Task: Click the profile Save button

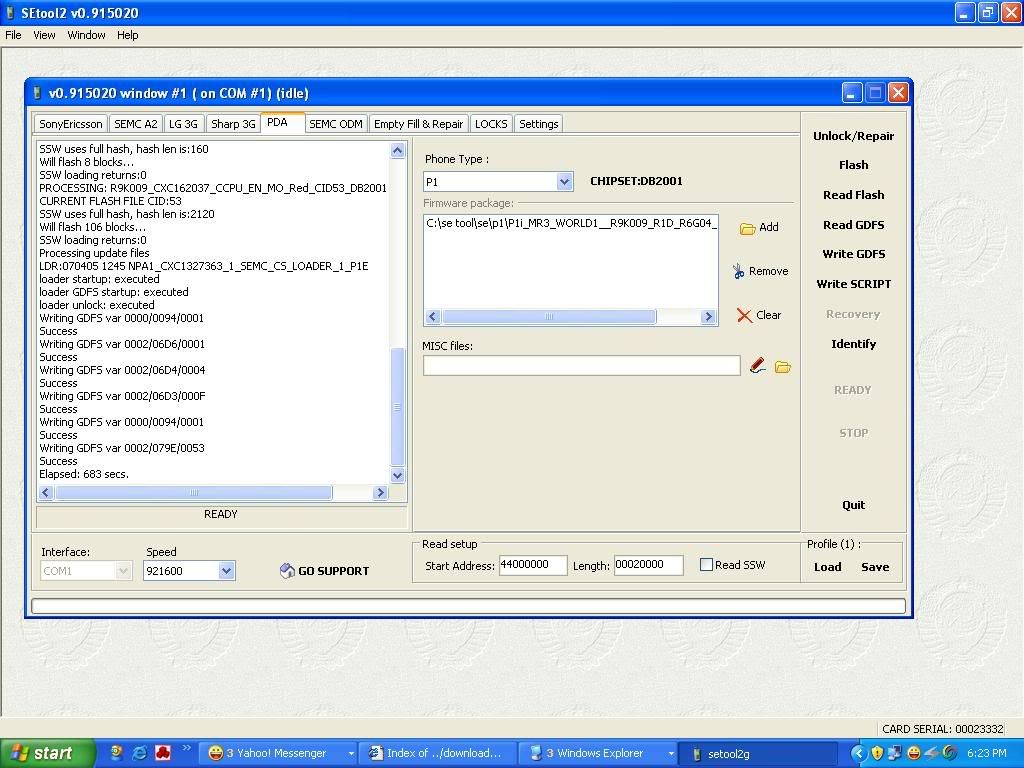Action: coord(875,567)
